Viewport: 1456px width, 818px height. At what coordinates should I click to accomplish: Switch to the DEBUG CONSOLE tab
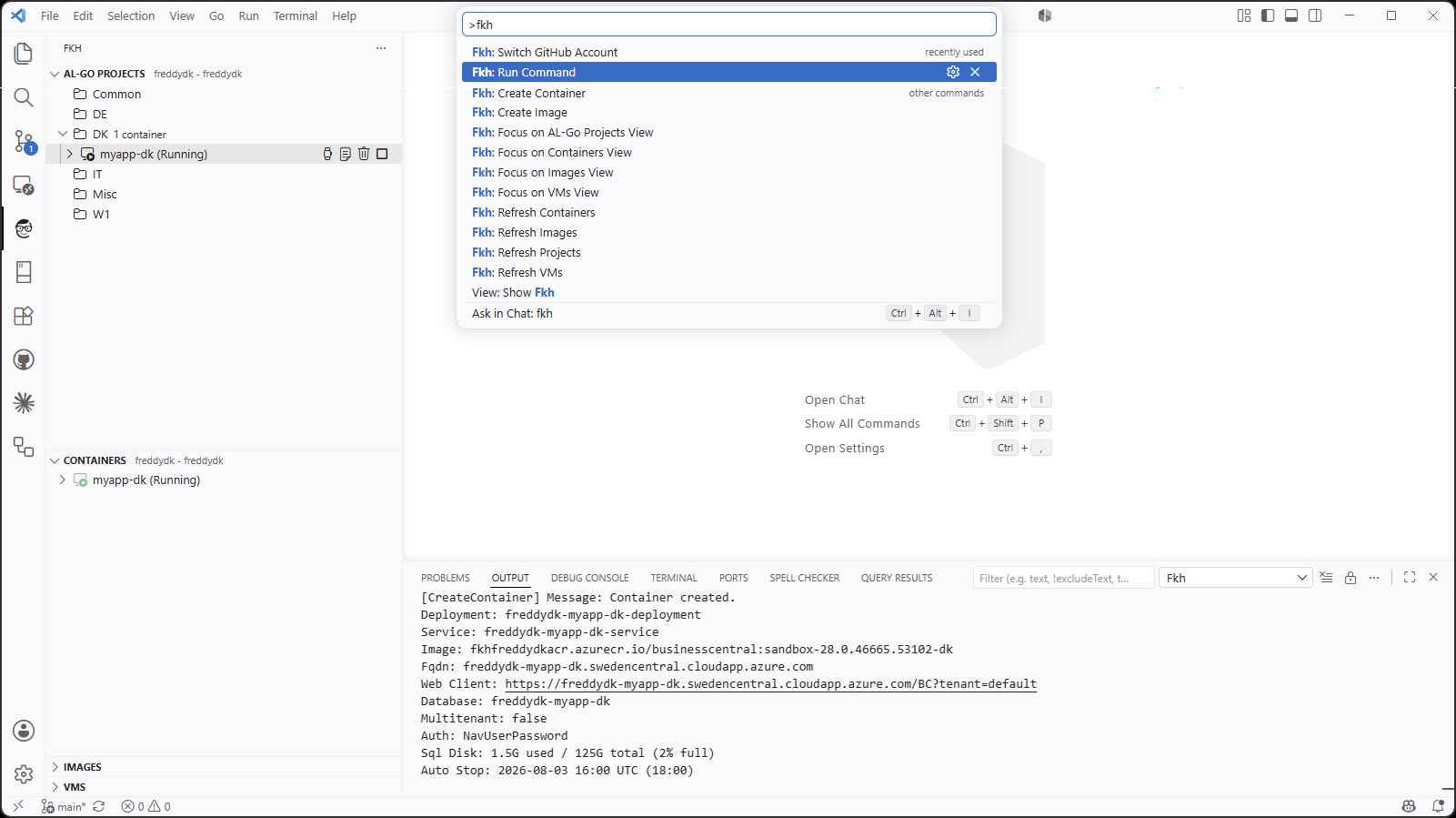589,578
